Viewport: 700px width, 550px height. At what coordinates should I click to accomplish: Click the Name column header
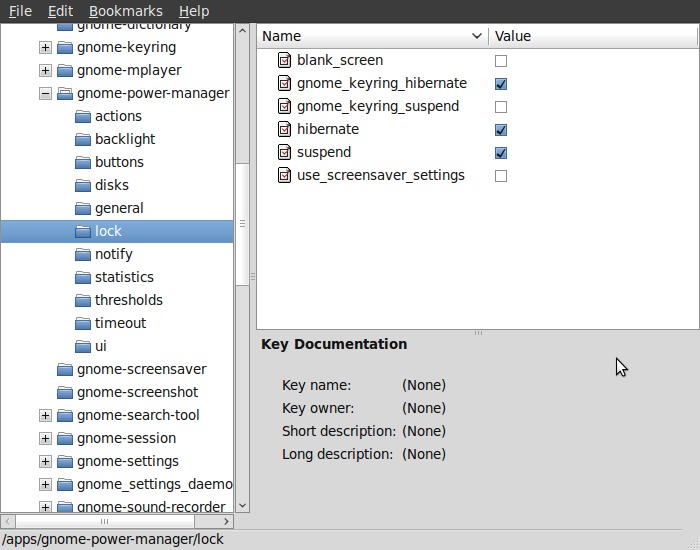point(372,36)
